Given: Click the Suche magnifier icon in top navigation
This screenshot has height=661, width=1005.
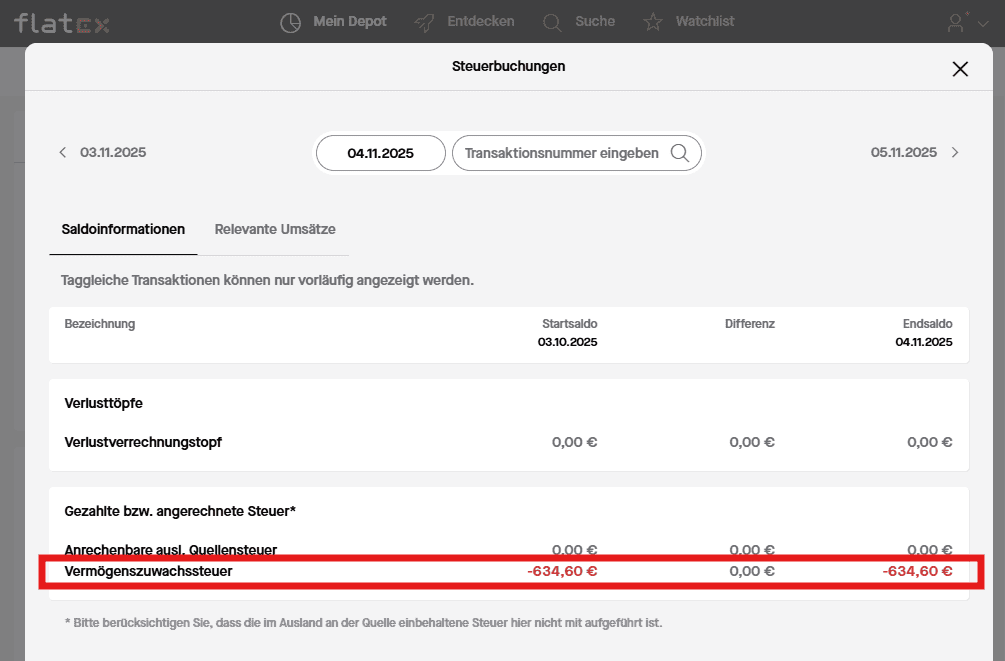Looking at the screenshot, I should (x=552, y=22).
